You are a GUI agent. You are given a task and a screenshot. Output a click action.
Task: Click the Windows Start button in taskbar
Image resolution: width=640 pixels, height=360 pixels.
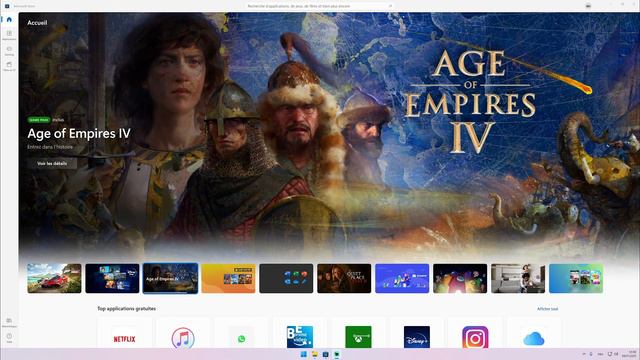point(304,354)
